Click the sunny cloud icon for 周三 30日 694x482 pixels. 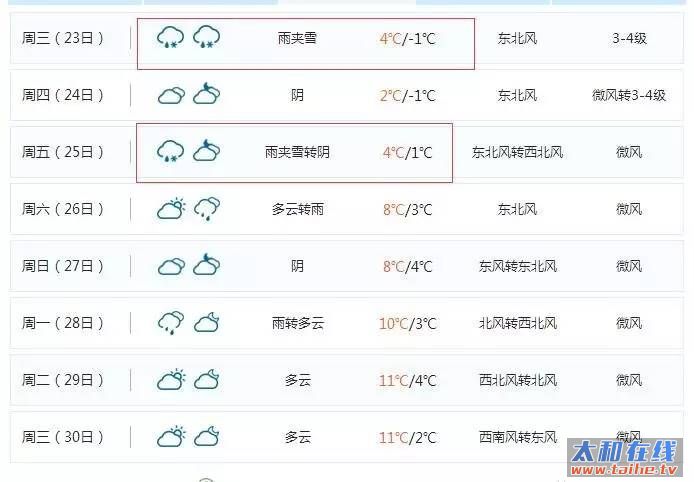pos(171,436)
